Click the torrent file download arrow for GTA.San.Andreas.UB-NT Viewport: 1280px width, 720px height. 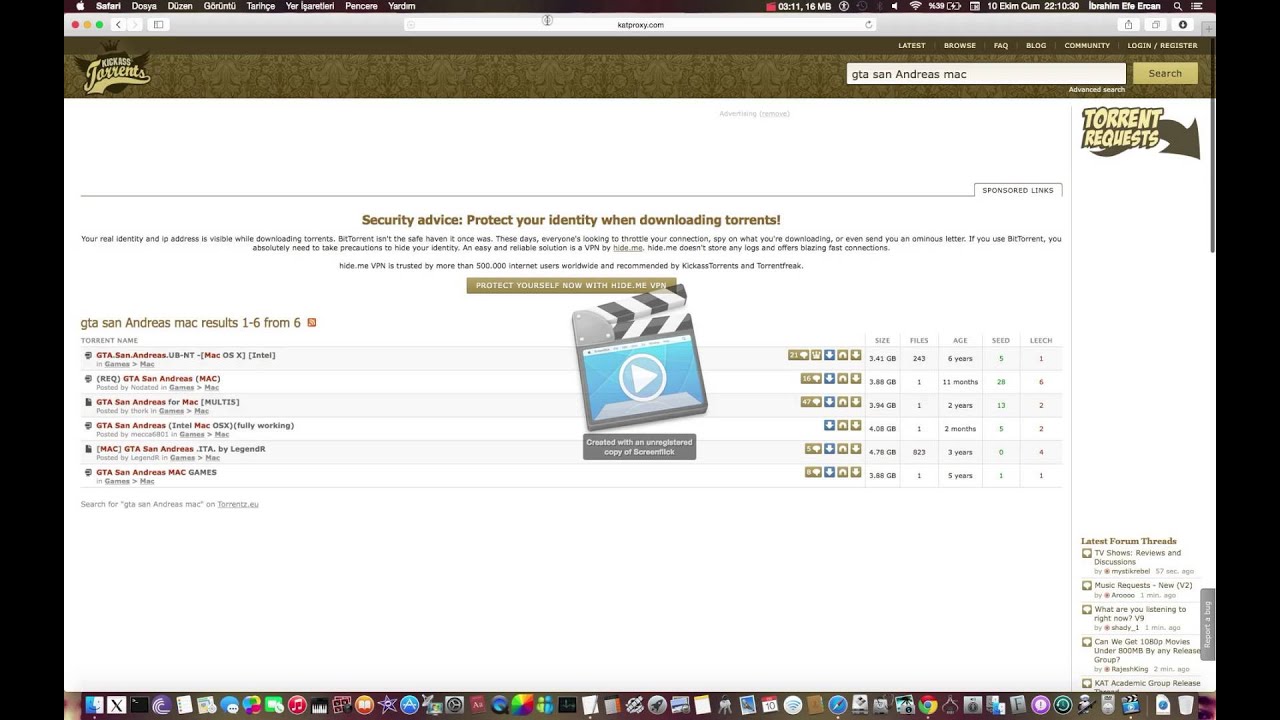pos(856,355)
